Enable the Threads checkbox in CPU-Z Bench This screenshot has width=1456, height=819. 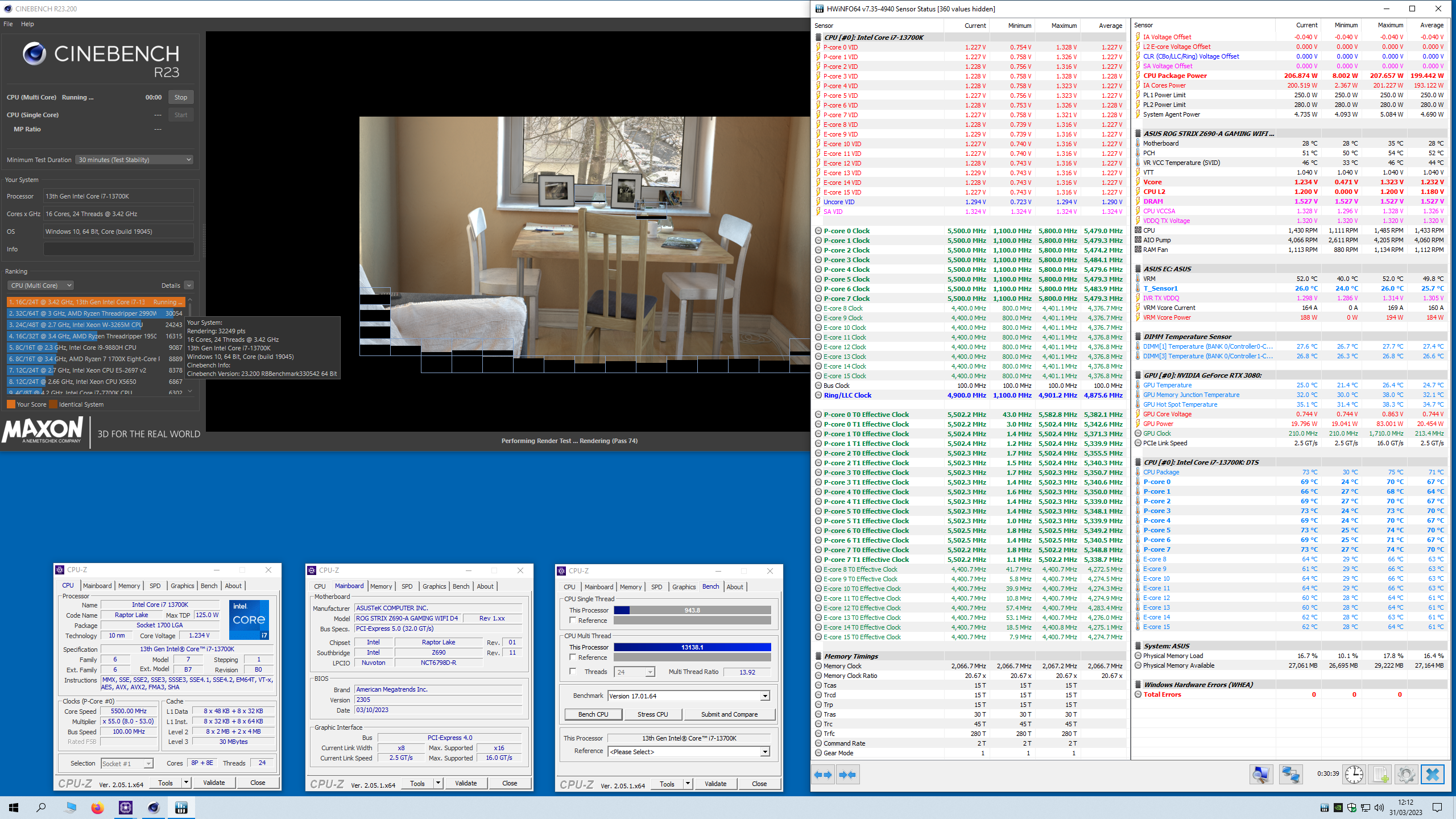point(573,672)
